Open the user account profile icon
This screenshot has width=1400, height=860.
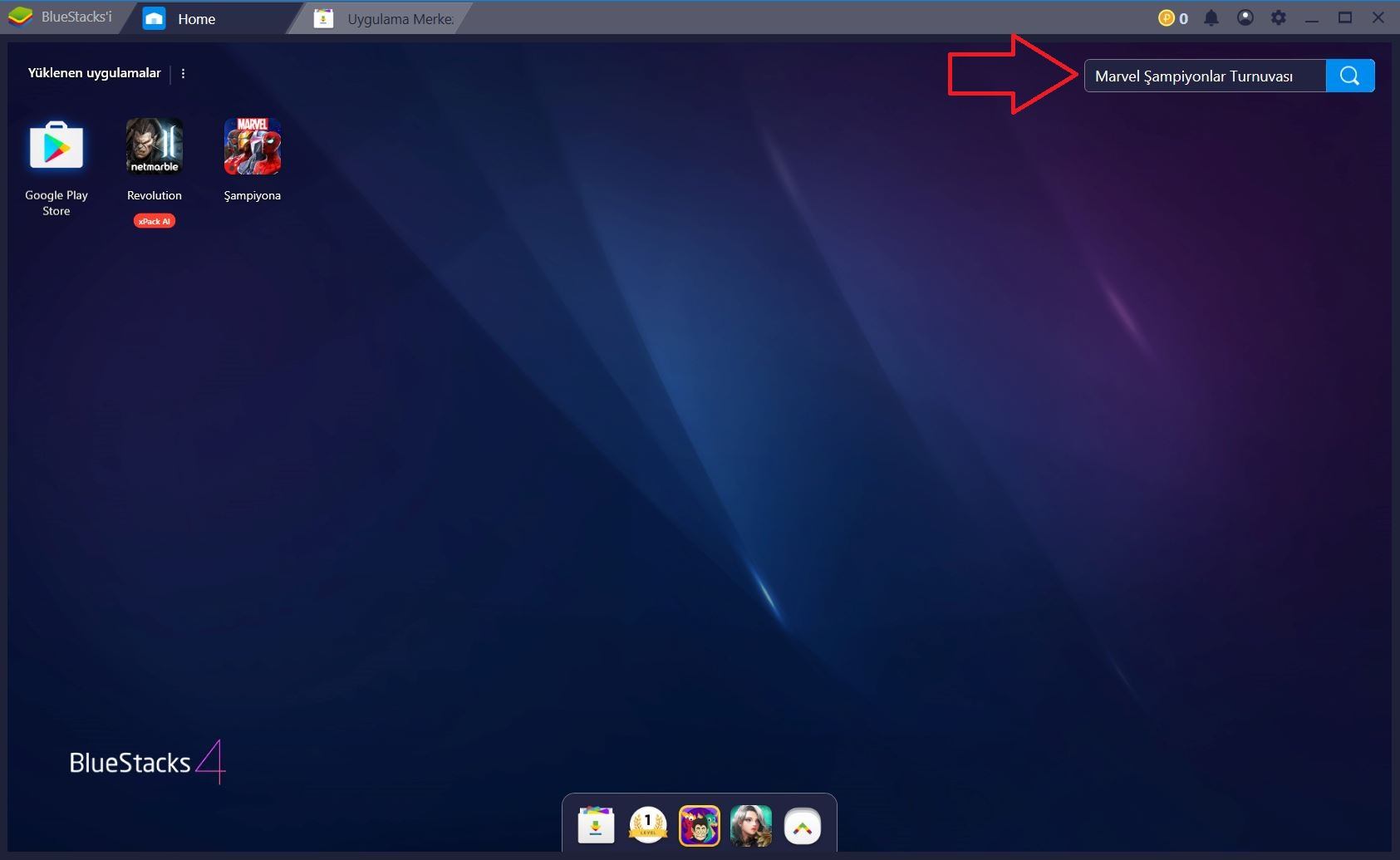(x=1245, y=17)
